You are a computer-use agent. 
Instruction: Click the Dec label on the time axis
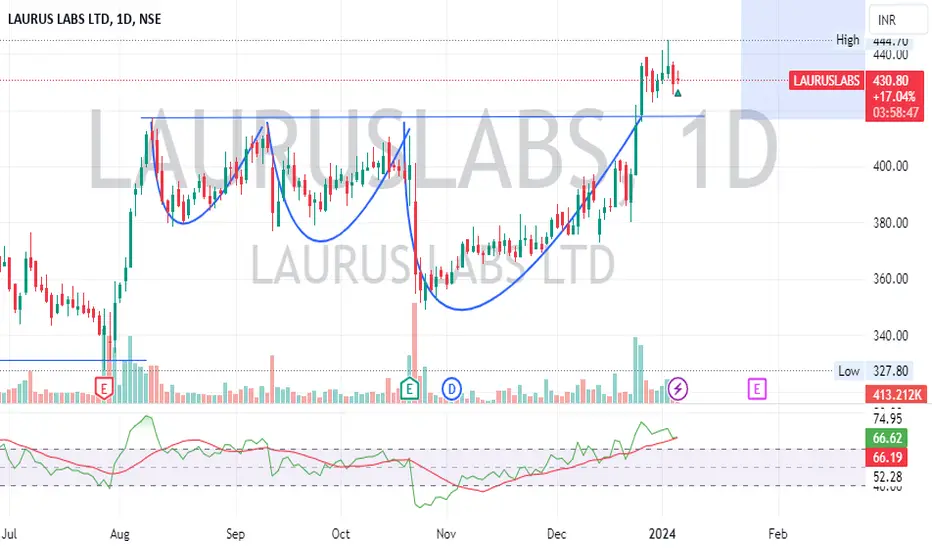556,534
